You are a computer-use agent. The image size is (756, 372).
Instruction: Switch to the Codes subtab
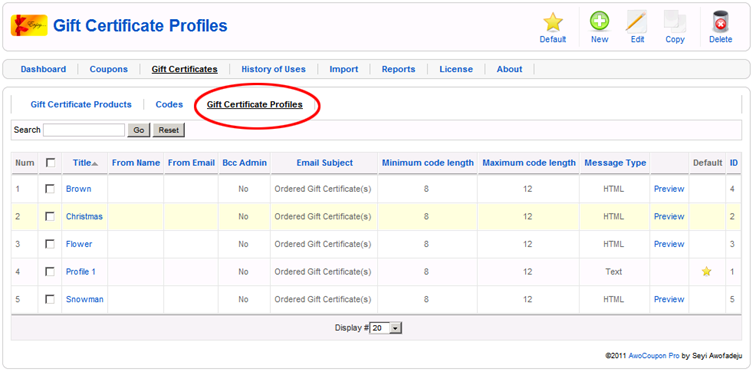click(x=169, y=104)
